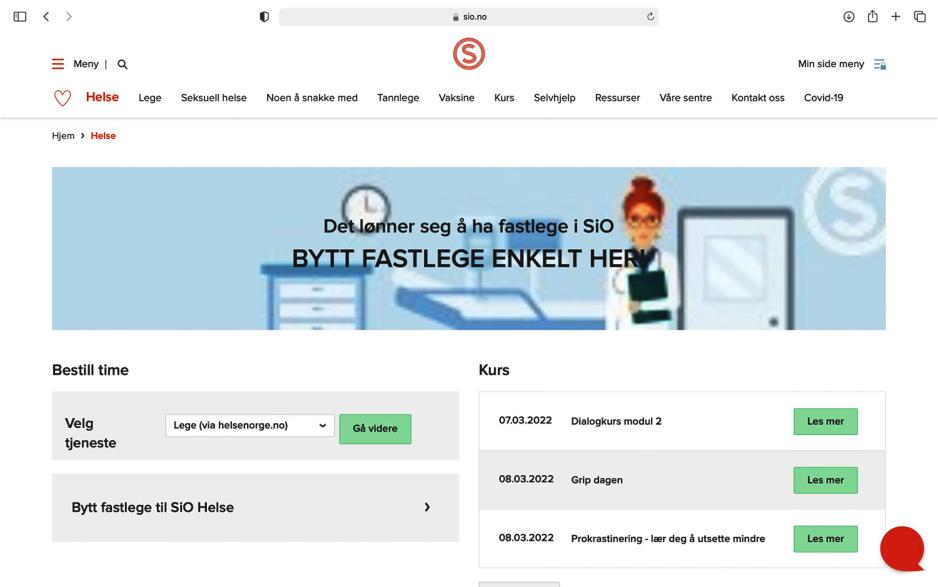Open the Min side meny icon

pos(880,64)
